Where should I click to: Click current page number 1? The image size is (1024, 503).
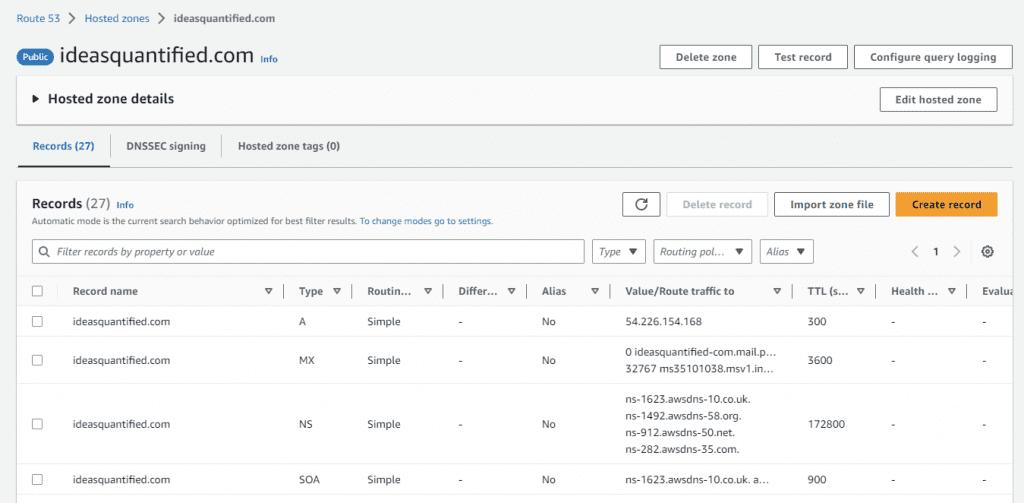[936, 252]
